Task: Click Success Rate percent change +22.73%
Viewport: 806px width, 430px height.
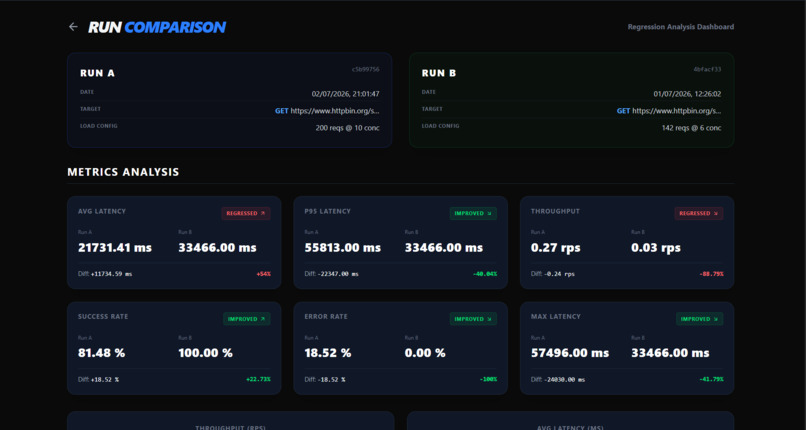Action: pos(259,380)
